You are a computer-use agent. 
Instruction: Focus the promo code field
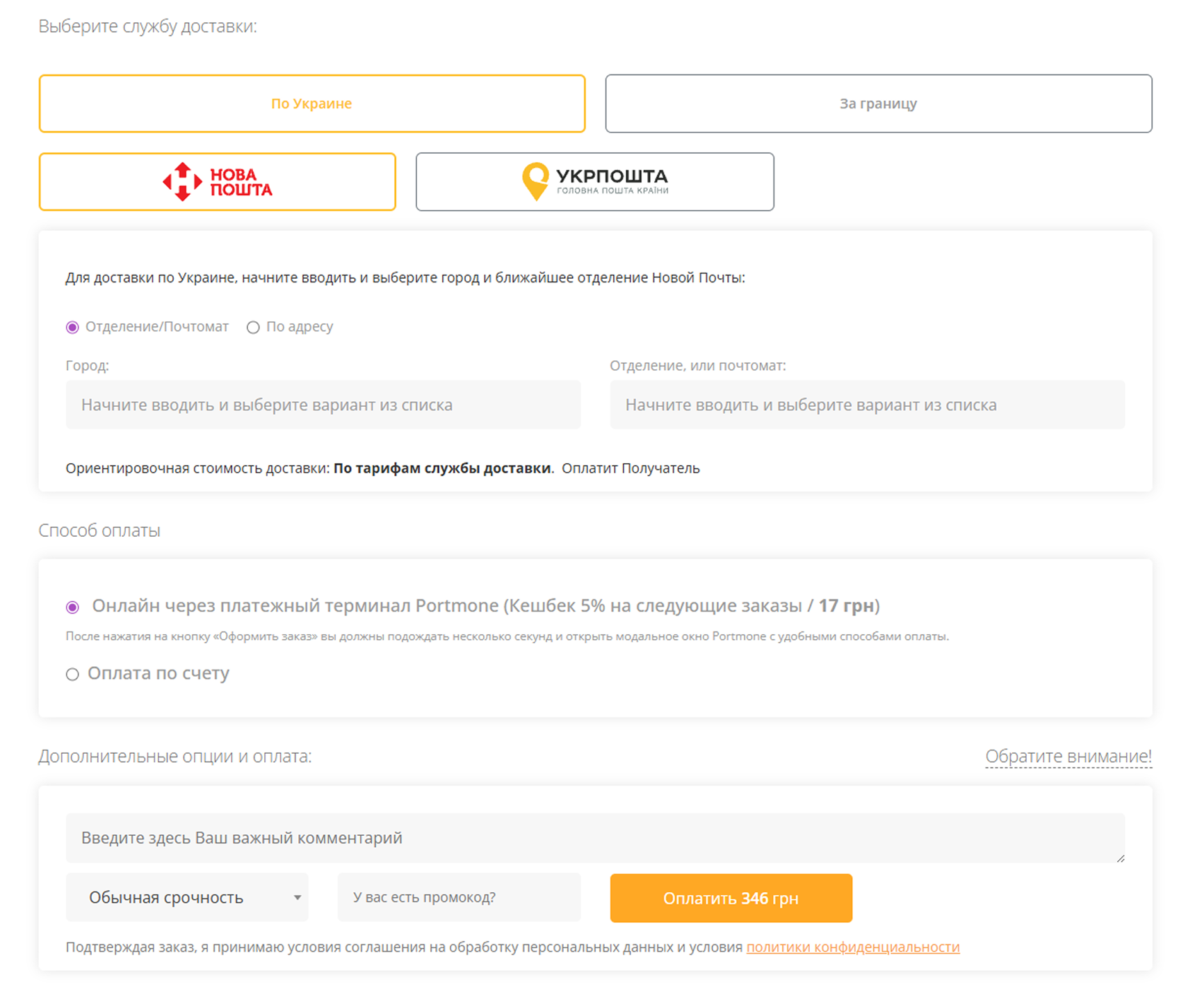click(x=459, y=898)
